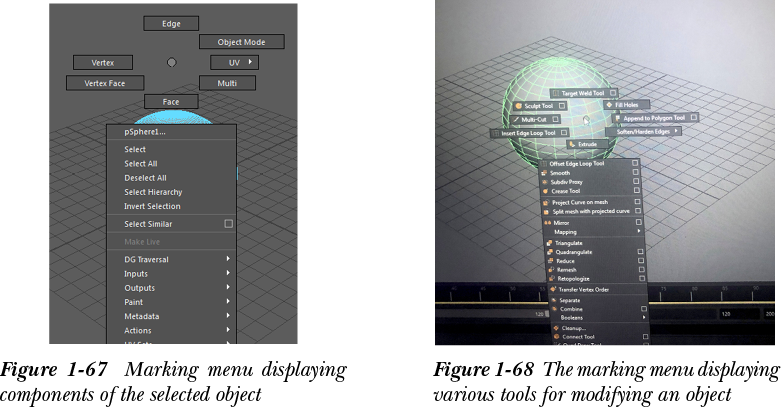This screenshot has width=781, height=417.
Task: Click the Triangulate icon
Action: pyautogui.click(x=549, y=243)
